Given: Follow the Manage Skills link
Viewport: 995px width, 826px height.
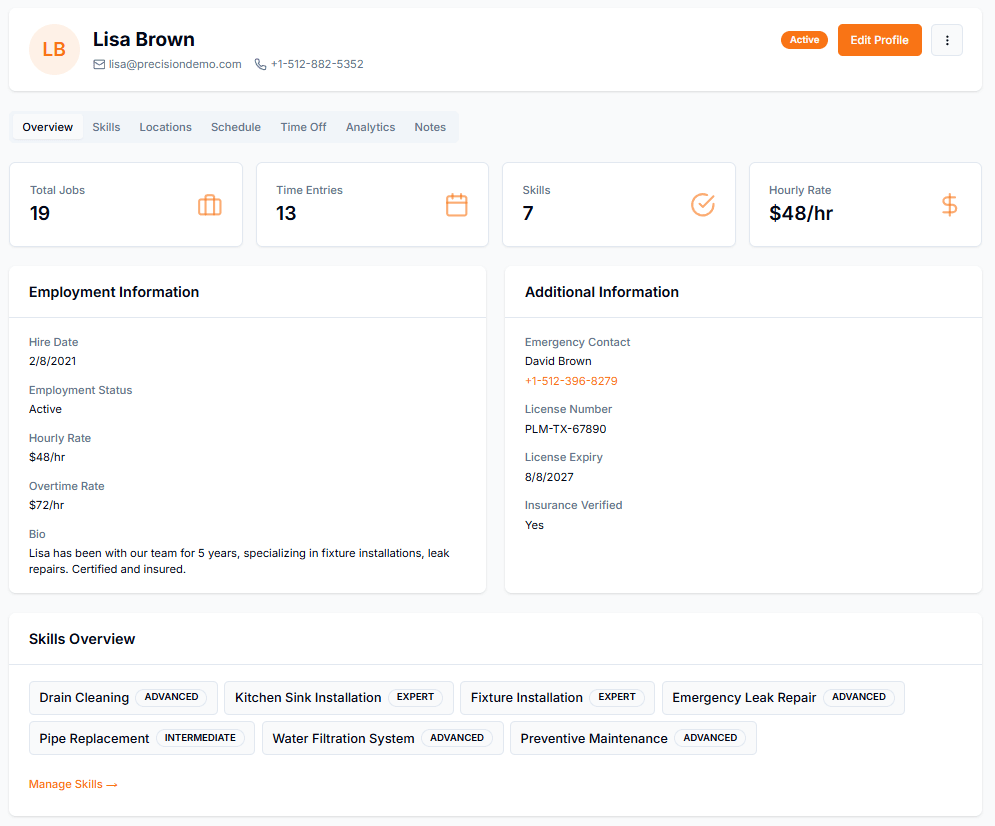Looking at the screenshot, I should click(x=73, y=784).
